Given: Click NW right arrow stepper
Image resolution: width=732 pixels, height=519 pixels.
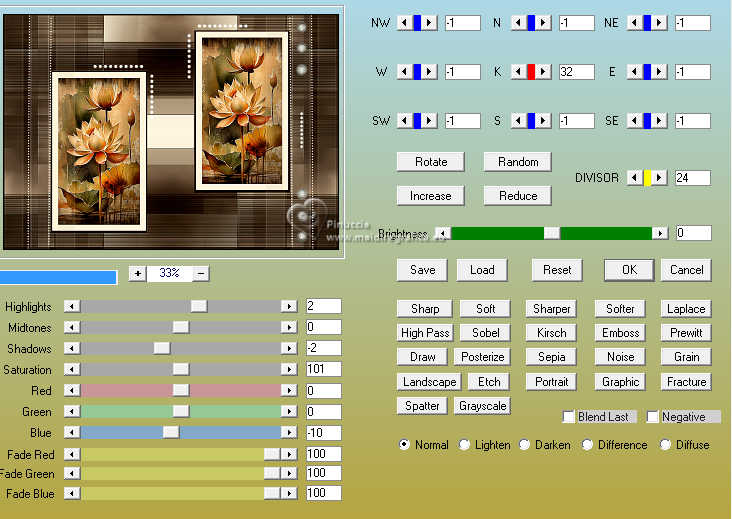Looking at the screenshot, I should click(x=429, y=22).
